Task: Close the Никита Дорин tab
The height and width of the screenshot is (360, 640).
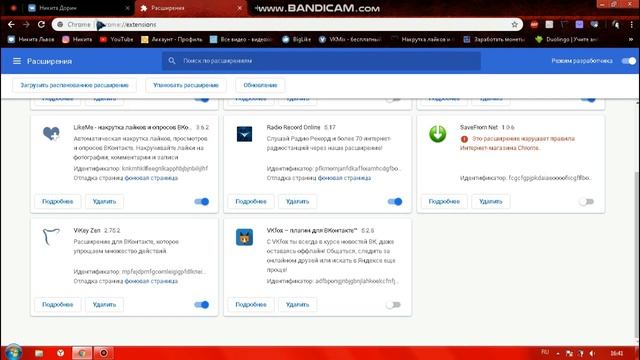Action: click(x=127, y=8)
